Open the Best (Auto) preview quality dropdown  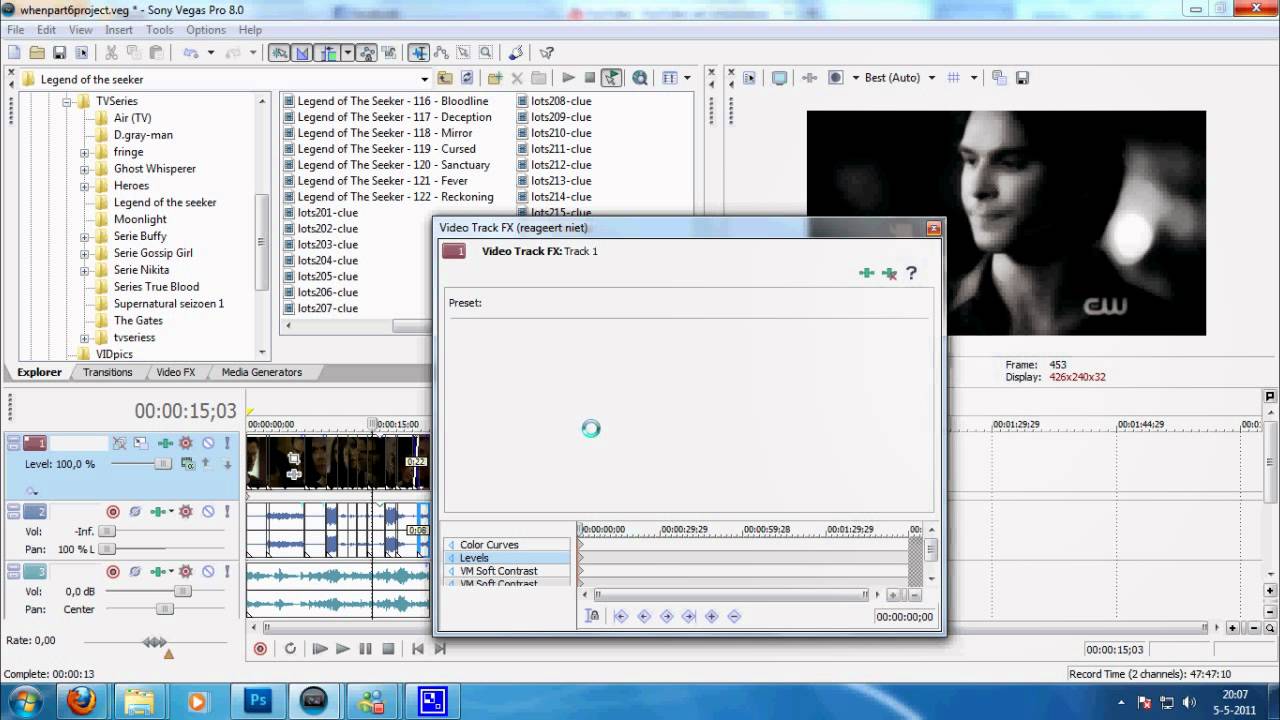click(x=932, y=78)
